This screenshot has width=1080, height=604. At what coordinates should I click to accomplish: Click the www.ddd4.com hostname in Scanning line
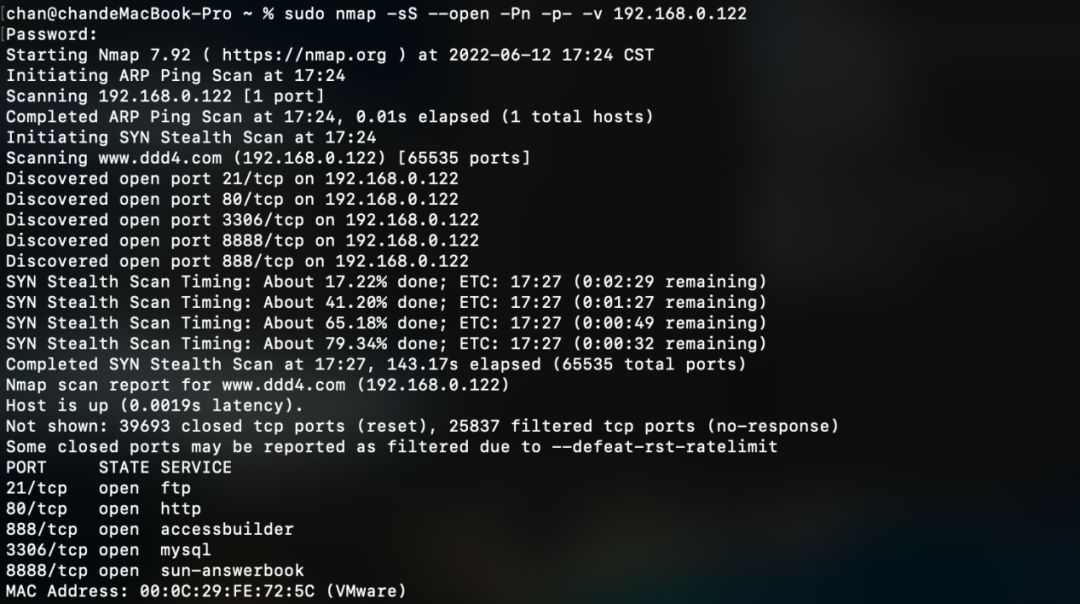click(160, 158)
